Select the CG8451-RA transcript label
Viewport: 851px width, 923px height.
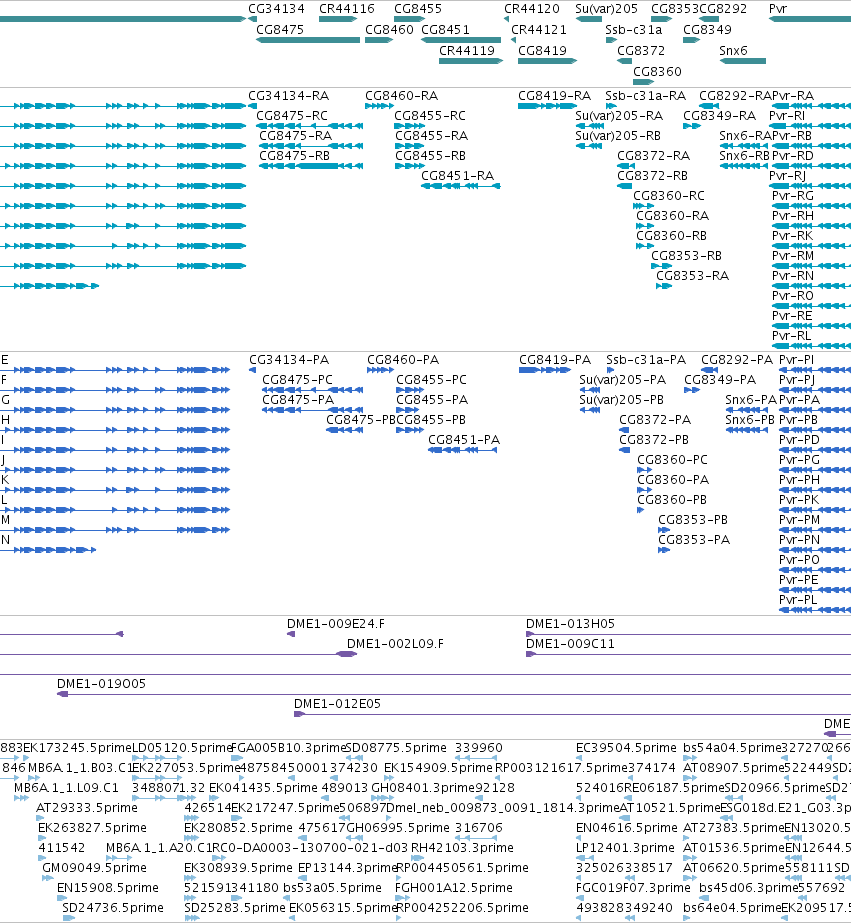[x=457, y=176]
